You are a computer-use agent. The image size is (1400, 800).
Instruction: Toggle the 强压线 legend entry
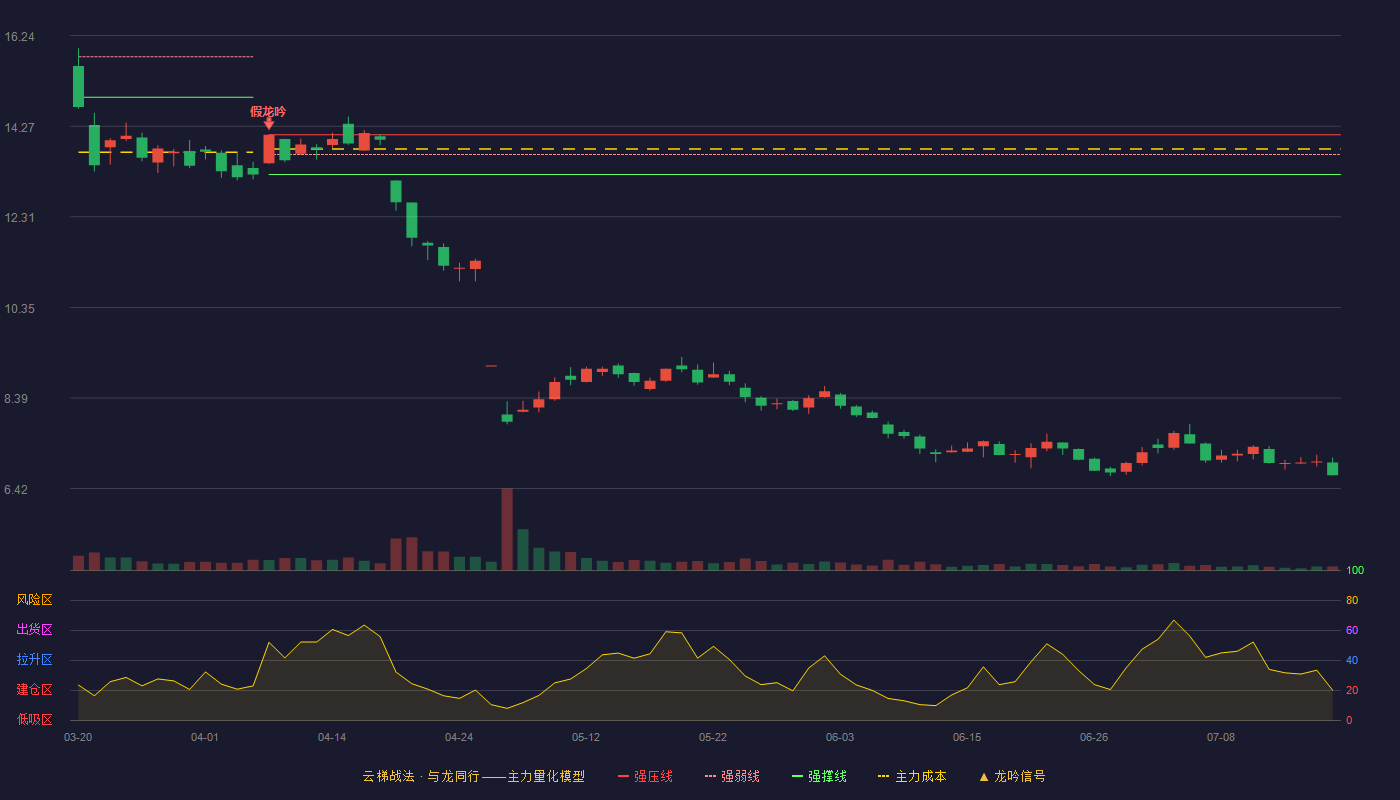[x=645, y=776]
